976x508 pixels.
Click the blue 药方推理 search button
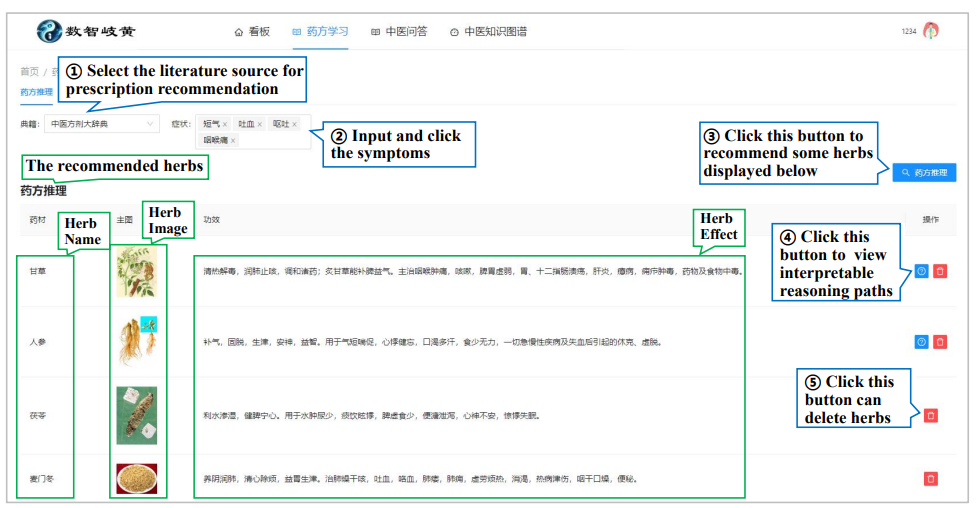click(x=924, y=172)
